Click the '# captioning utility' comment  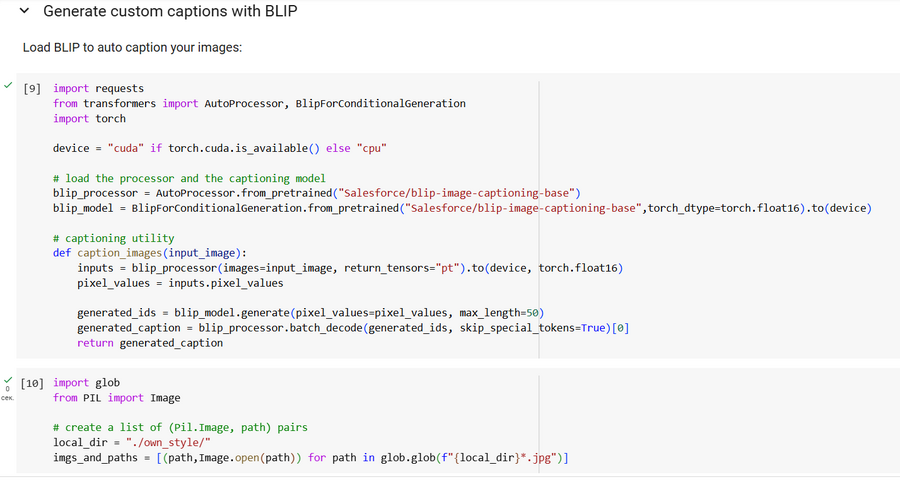click(x=113, y=238)
